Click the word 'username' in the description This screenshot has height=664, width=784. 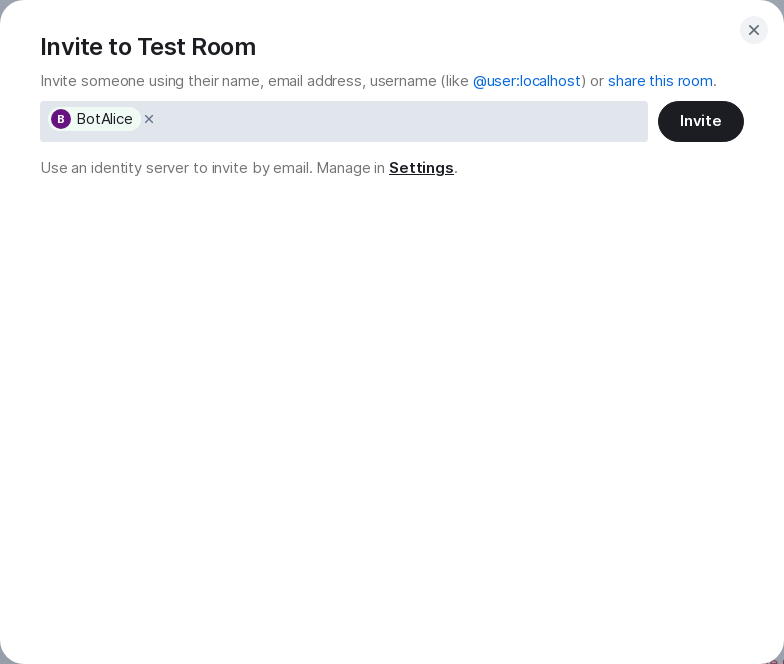click(403, 81)
